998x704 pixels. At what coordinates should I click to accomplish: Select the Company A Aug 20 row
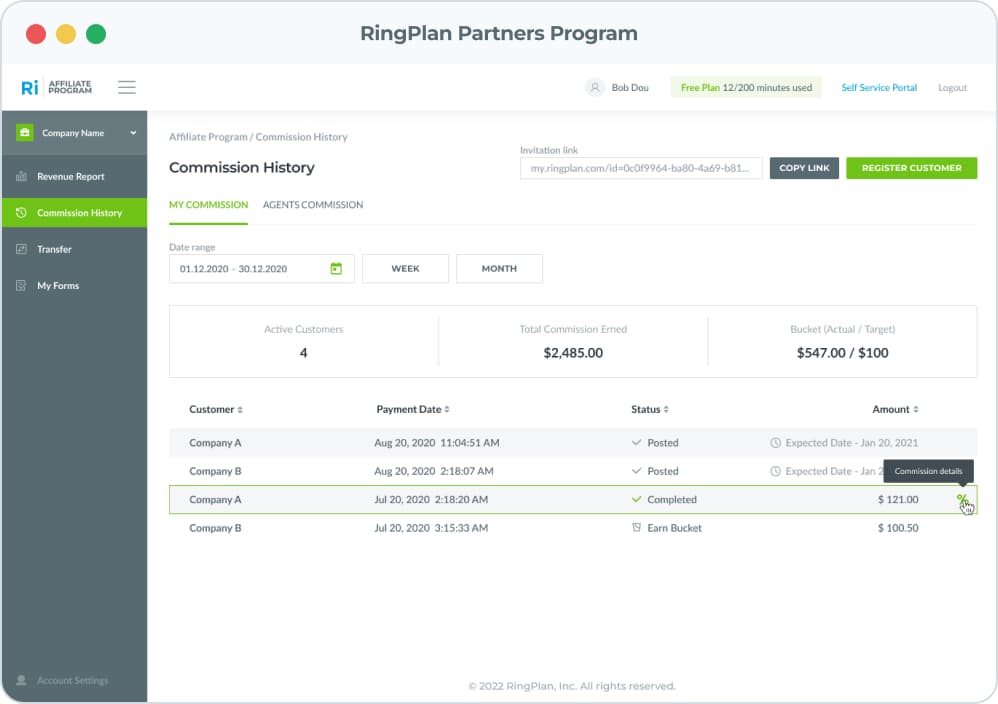click(x=573, y=442)
